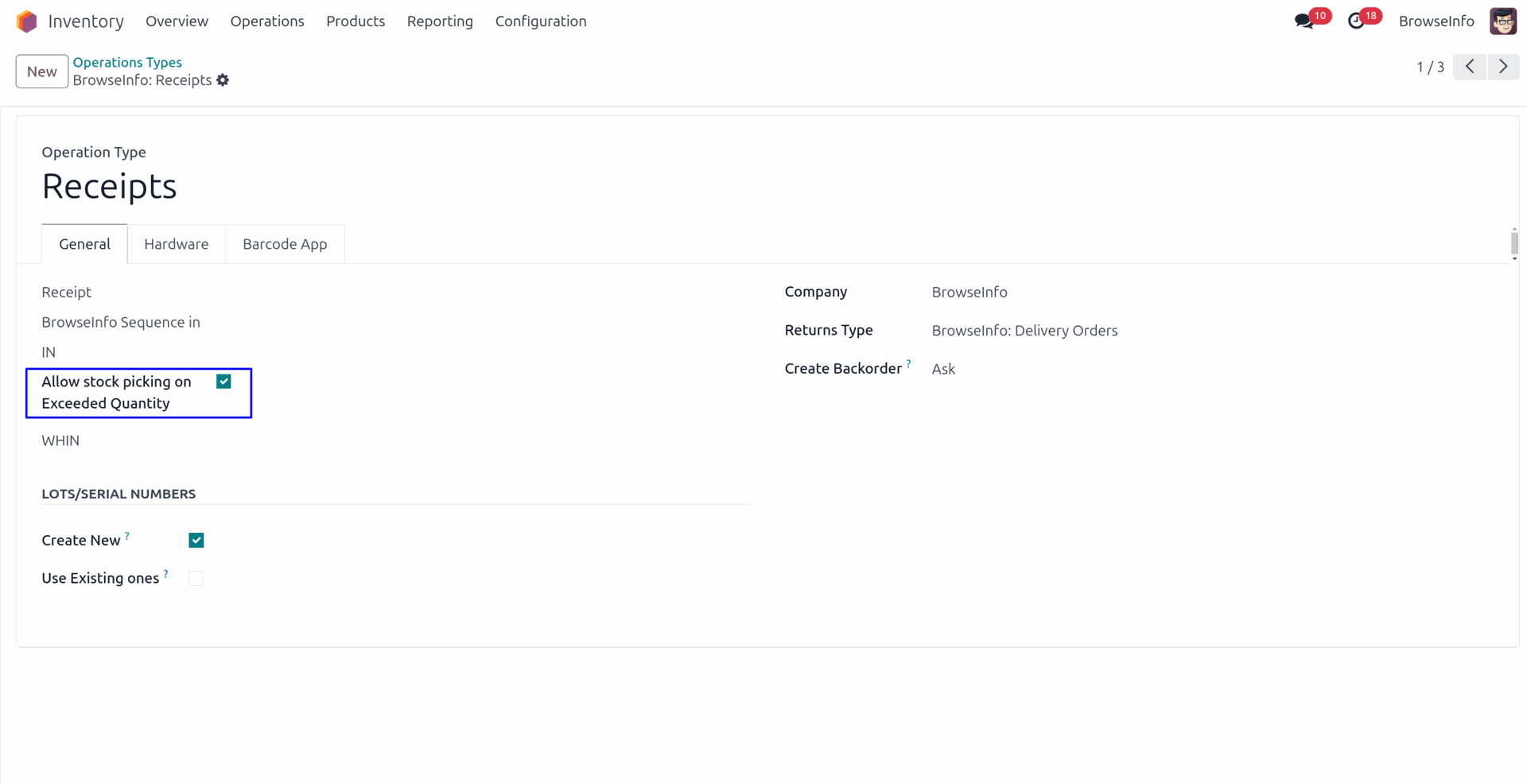The height and width of the screenshot is (784, 1527).
Task: Open the activities clock icon
Action: (1356, 21)
